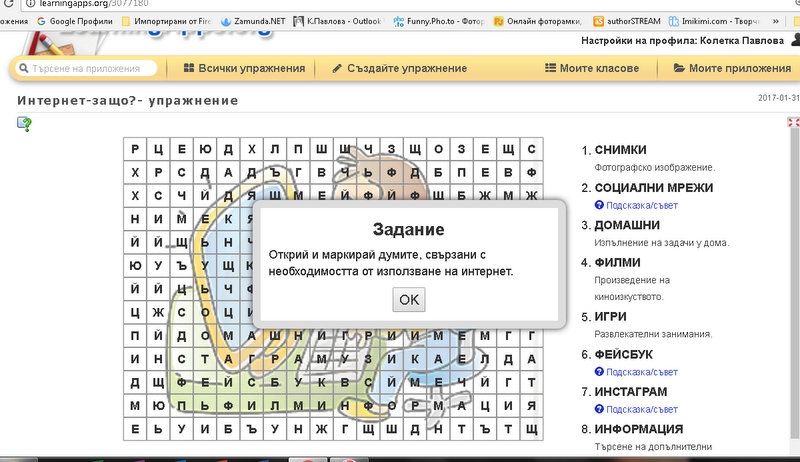Select word ФИЛМИ in the list
The width and height of the screenshot is (800, 462).
[x=617, y=263]
